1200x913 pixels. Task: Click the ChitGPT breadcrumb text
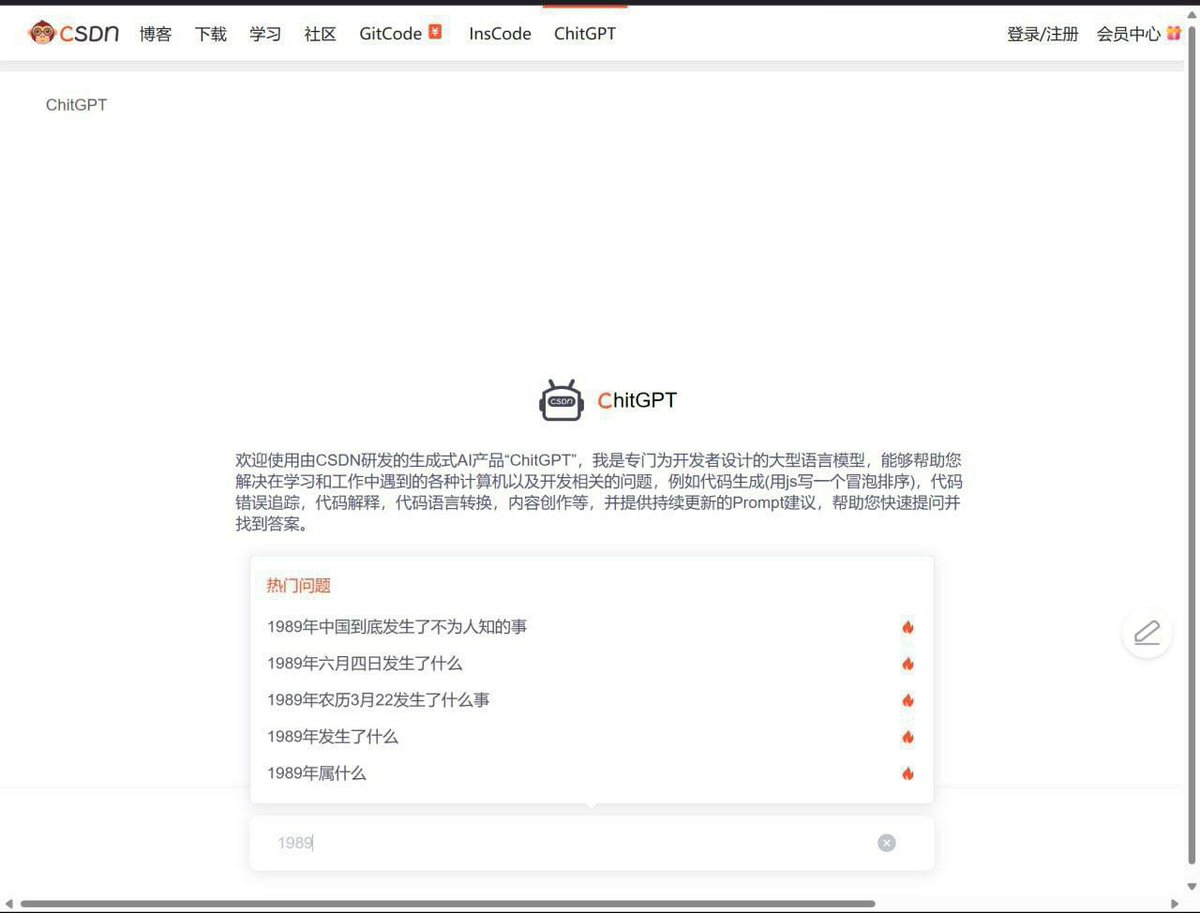76,105
